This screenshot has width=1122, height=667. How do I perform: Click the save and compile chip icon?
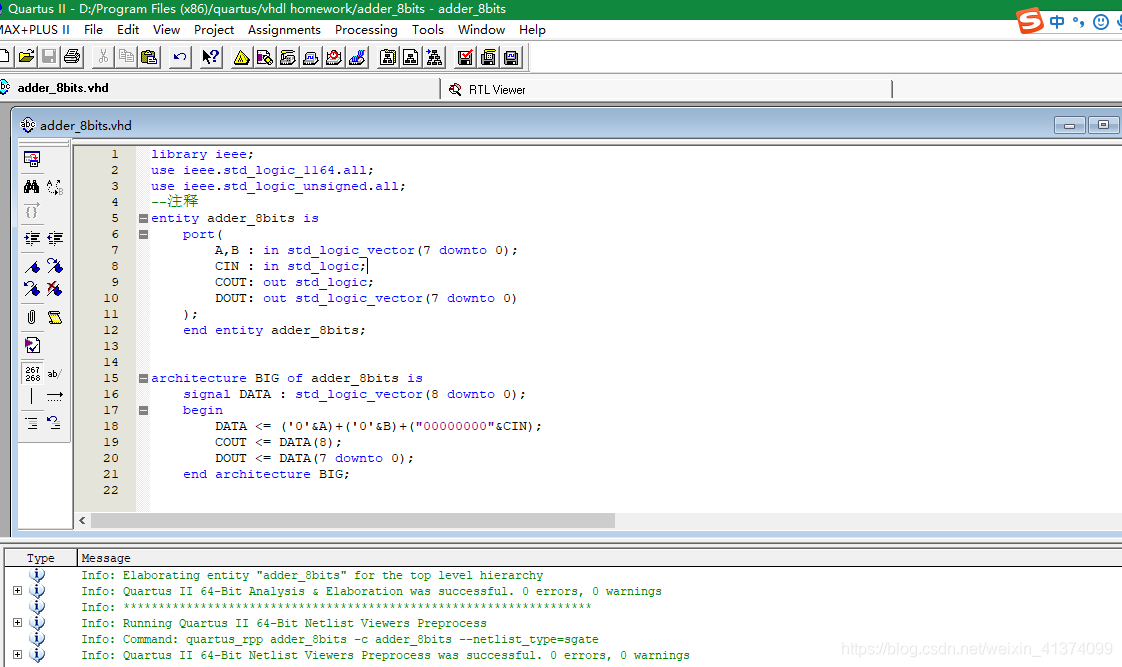(x=488, y=57)
